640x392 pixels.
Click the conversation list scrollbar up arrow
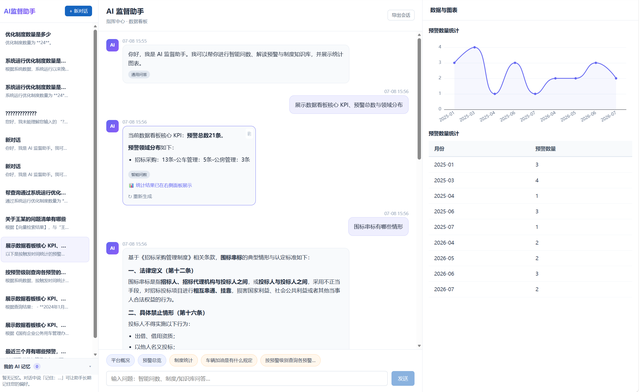click(96, 27)
